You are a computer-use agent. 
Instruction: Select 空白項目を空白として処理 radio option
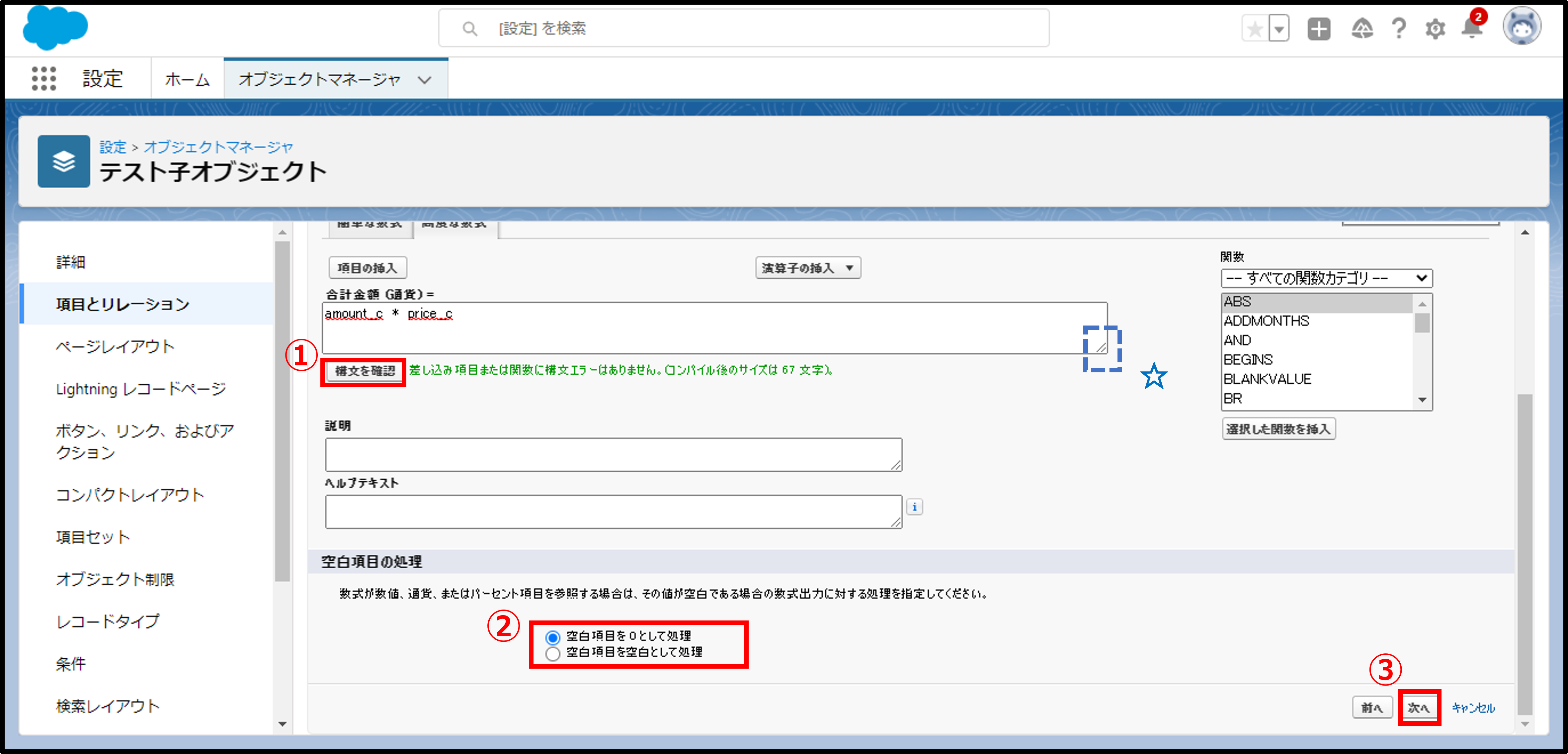553,653
